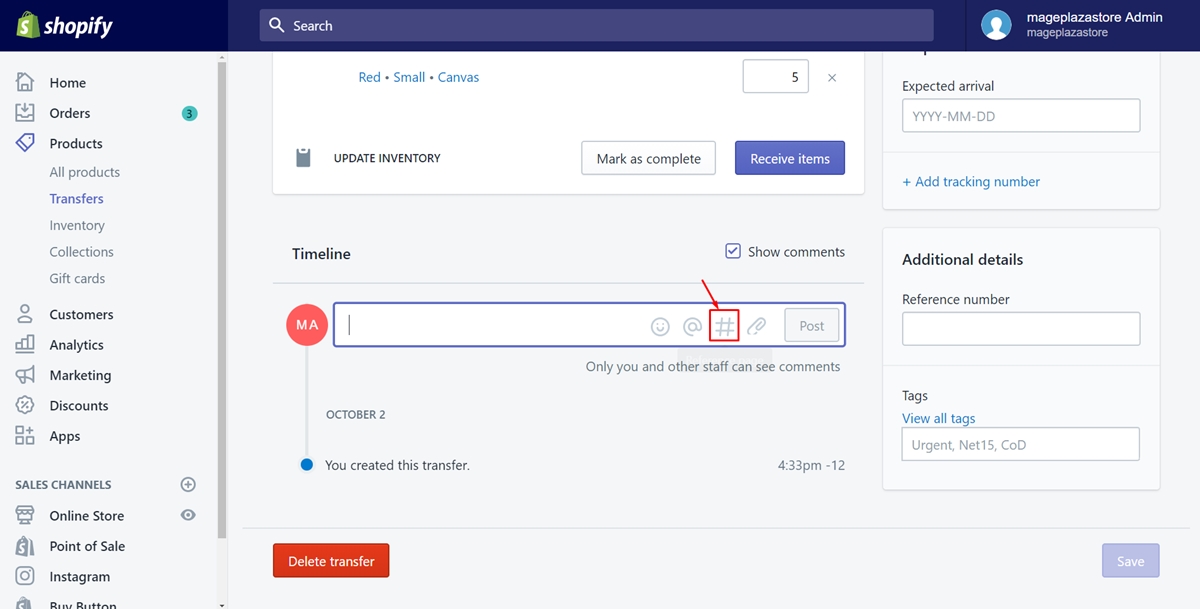Focus the top Search field

coord(597,25)
